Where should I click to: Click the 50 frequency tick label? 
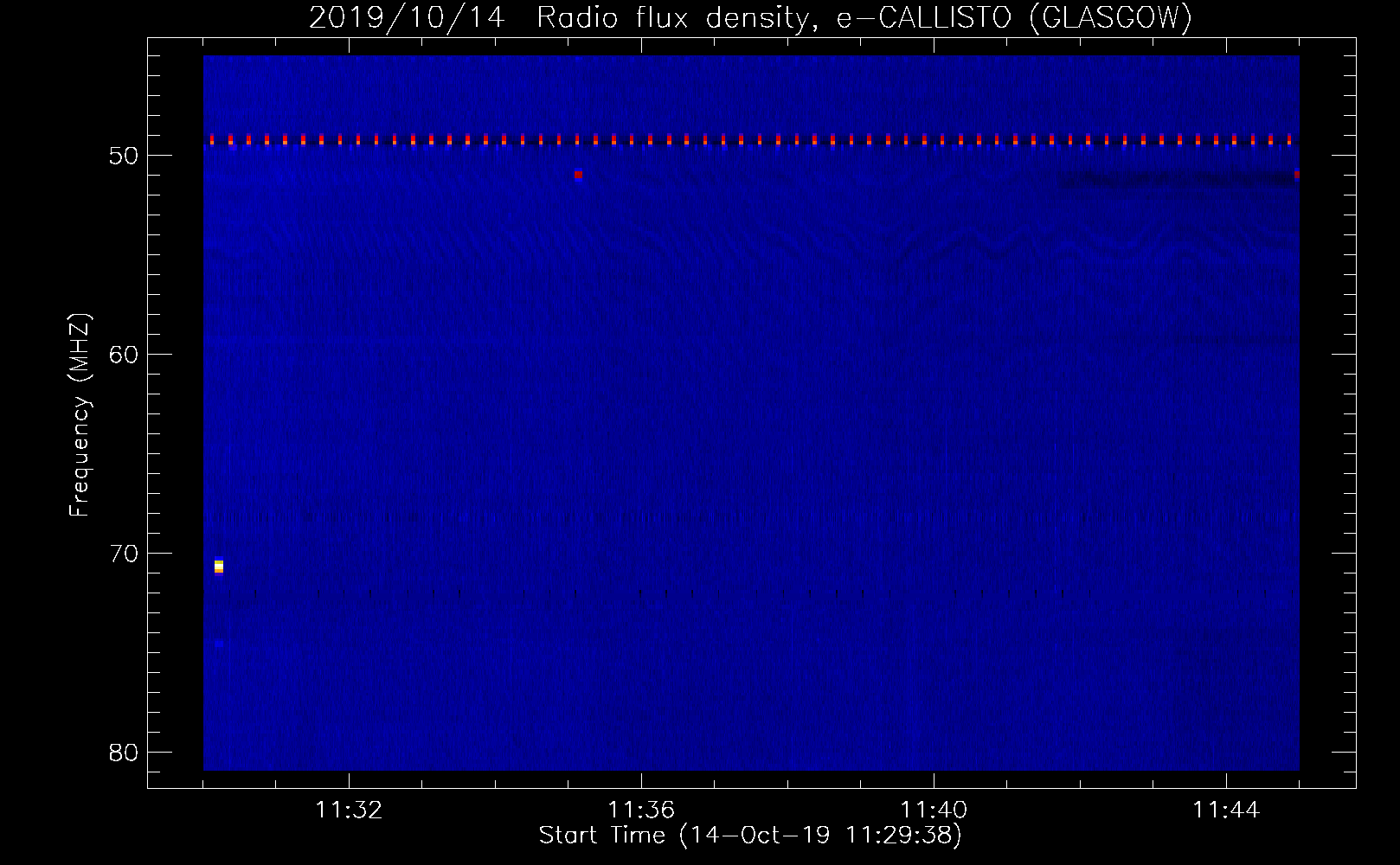(124, 156)
